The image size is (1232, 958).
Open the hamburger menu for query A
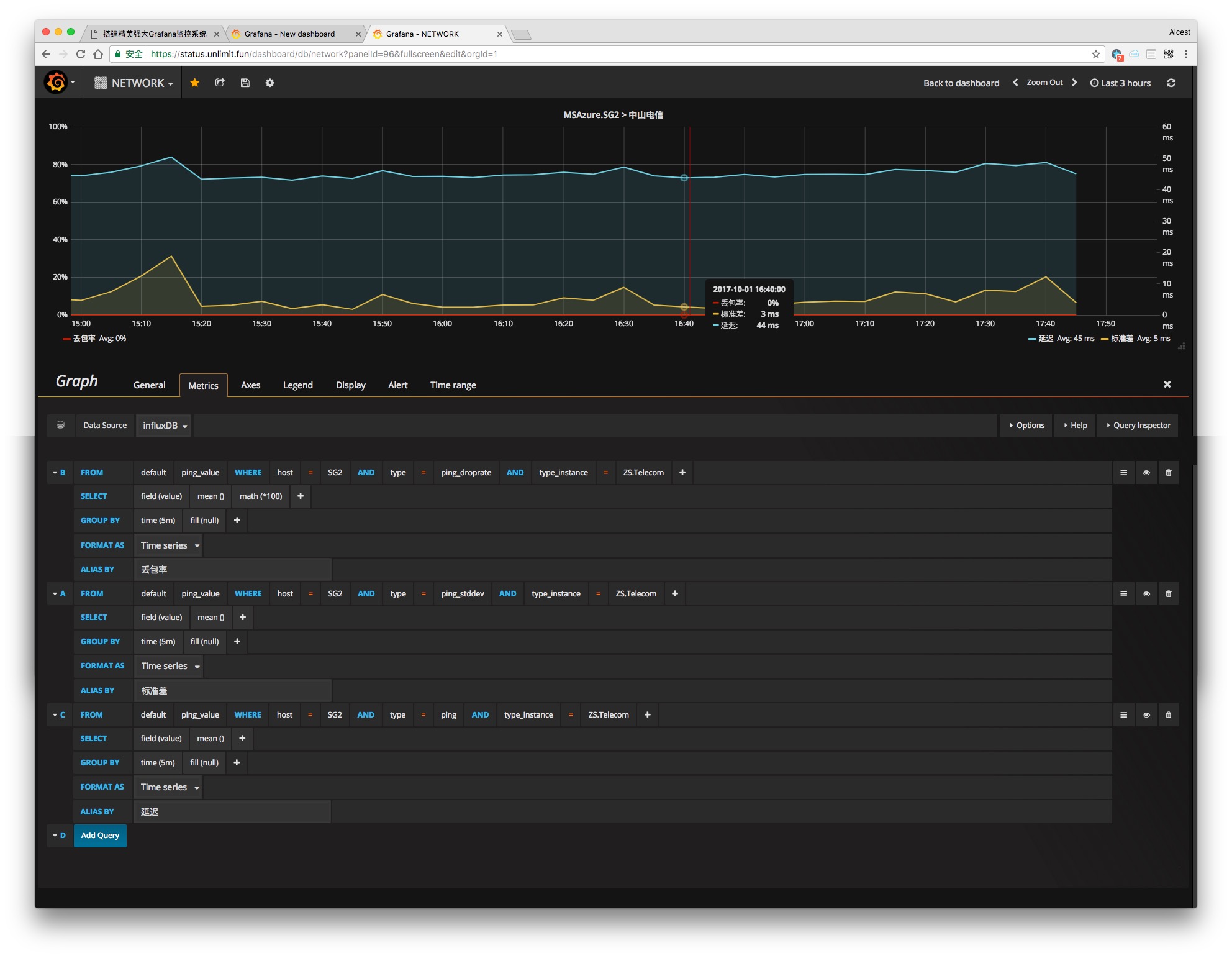pos(1123,594)
